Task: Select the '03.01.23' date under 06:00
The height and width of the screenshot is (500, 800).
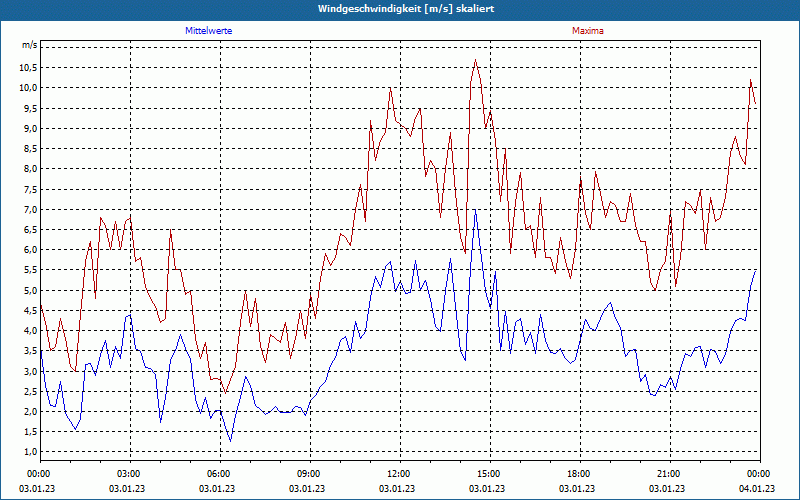Action: pyautogui.click(x=216, y=489)
